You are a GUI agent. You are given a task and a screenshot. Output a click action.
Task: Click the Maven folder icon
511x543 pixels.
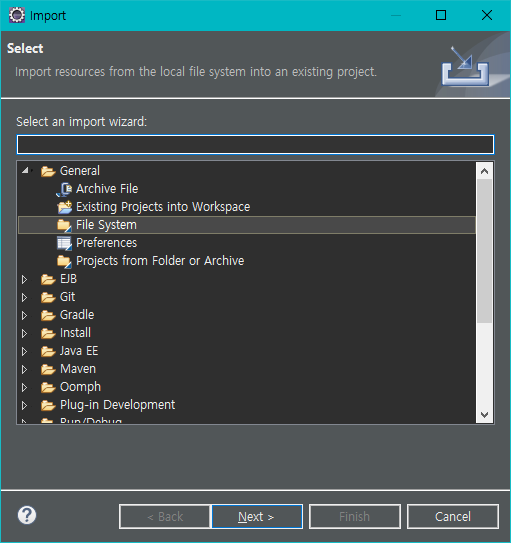[48, 369]
